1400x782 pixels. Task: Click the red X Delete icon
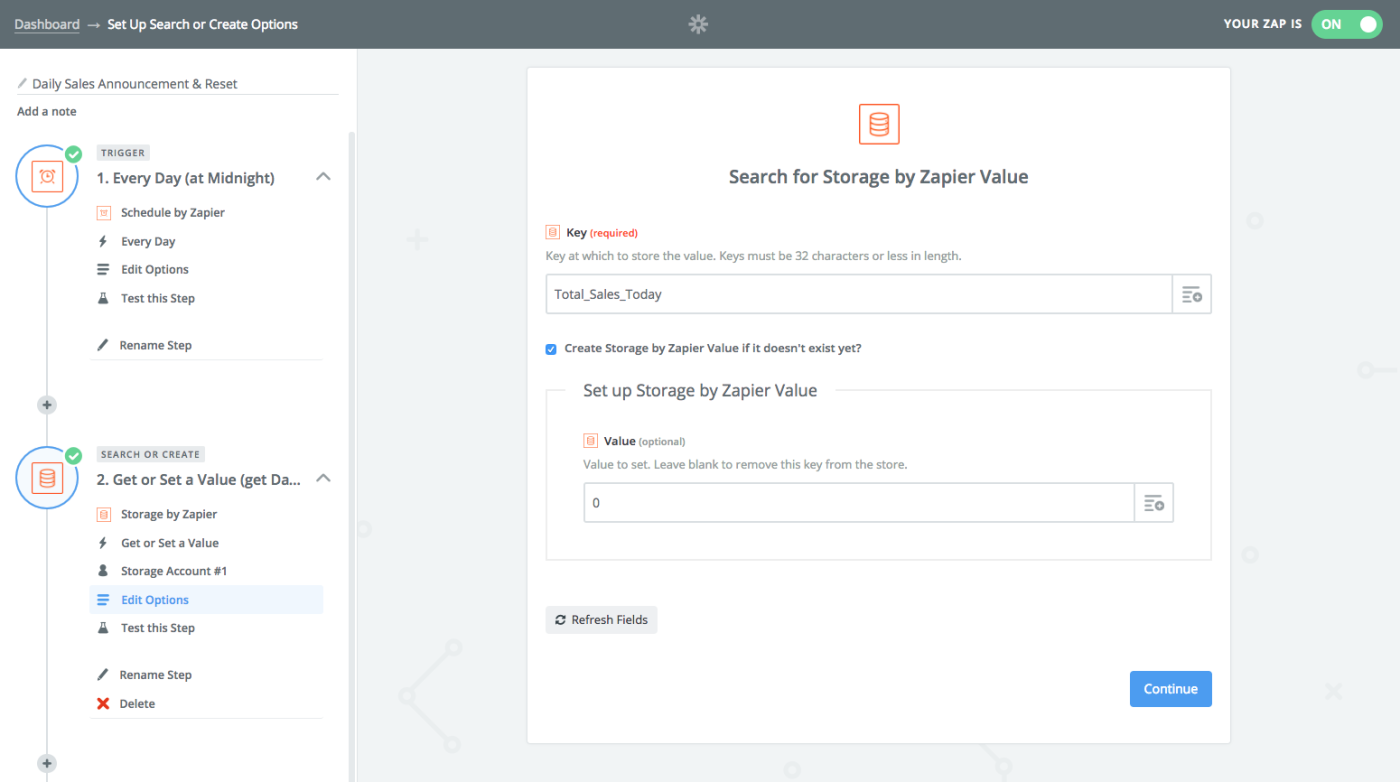[x=103, y=704]
